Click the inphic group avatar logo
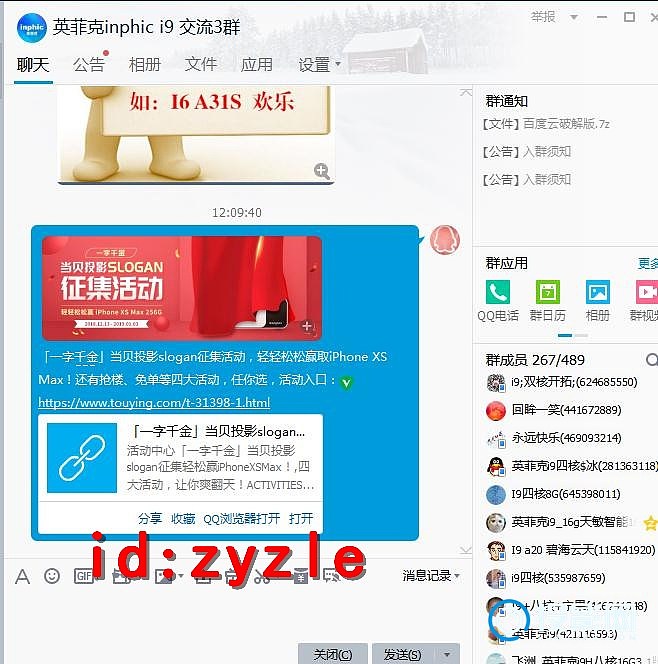The height and width of the screenshot is (664, 658). 32,28
